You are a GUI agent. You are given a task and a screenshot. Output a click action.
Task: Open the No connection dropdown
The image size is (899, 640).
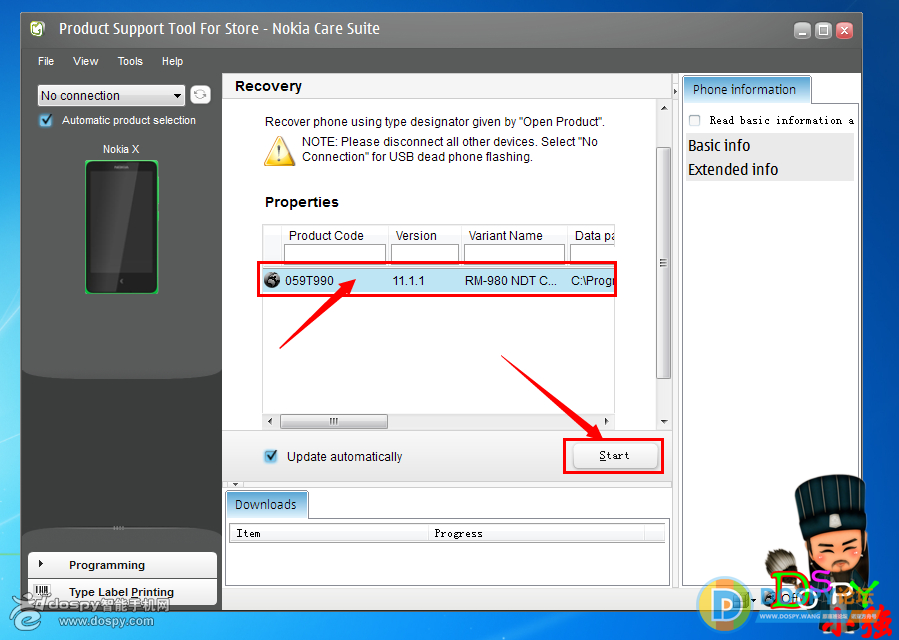click(x=111, y=95)
